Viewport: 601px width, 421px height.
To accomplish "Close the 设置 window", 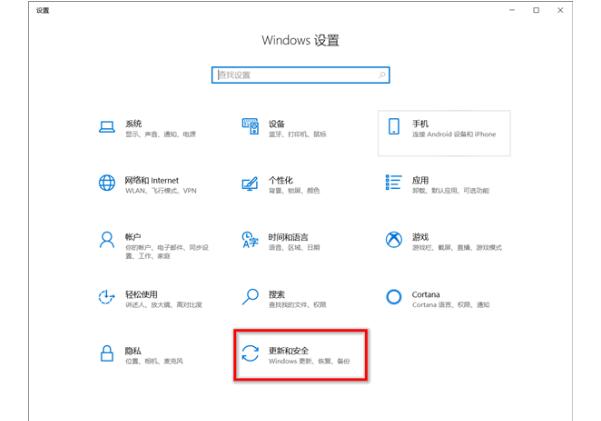I will tap(560, 10).
